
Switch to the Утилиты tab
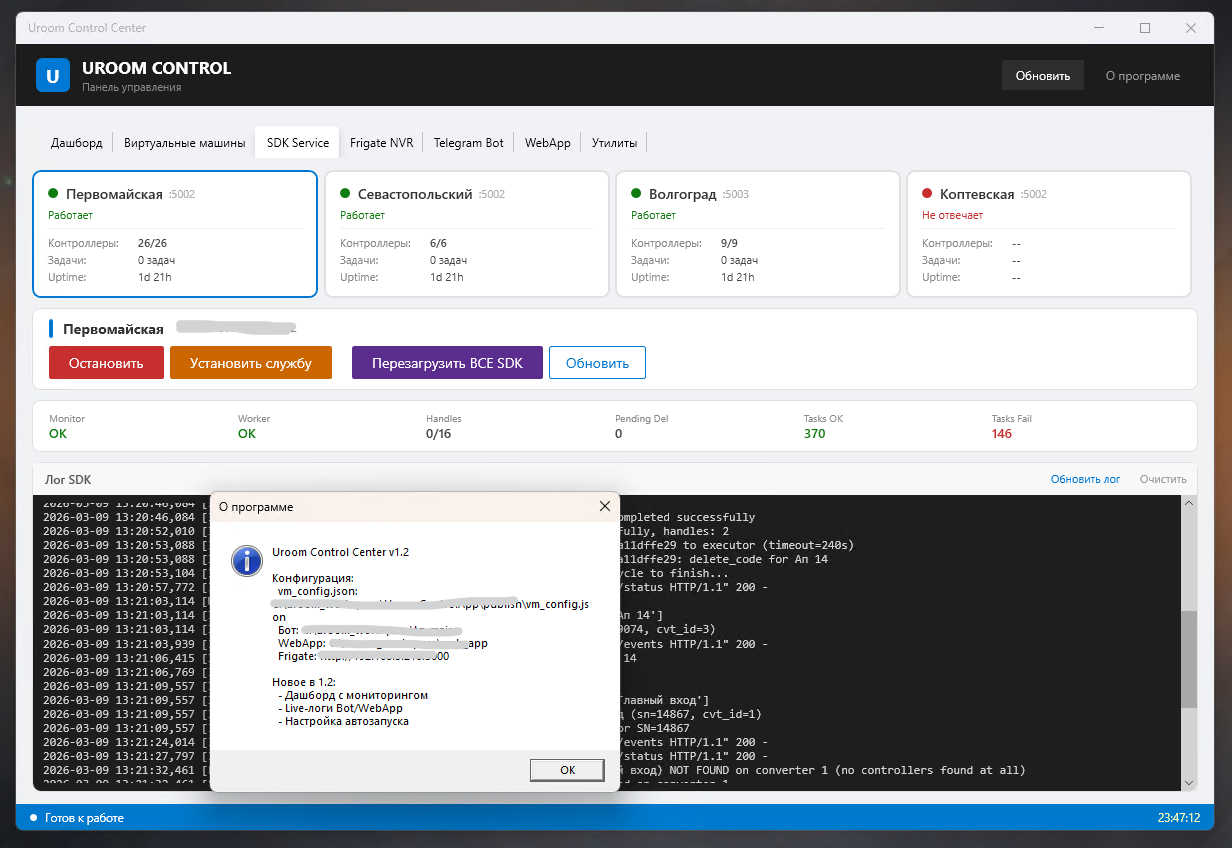615,143
